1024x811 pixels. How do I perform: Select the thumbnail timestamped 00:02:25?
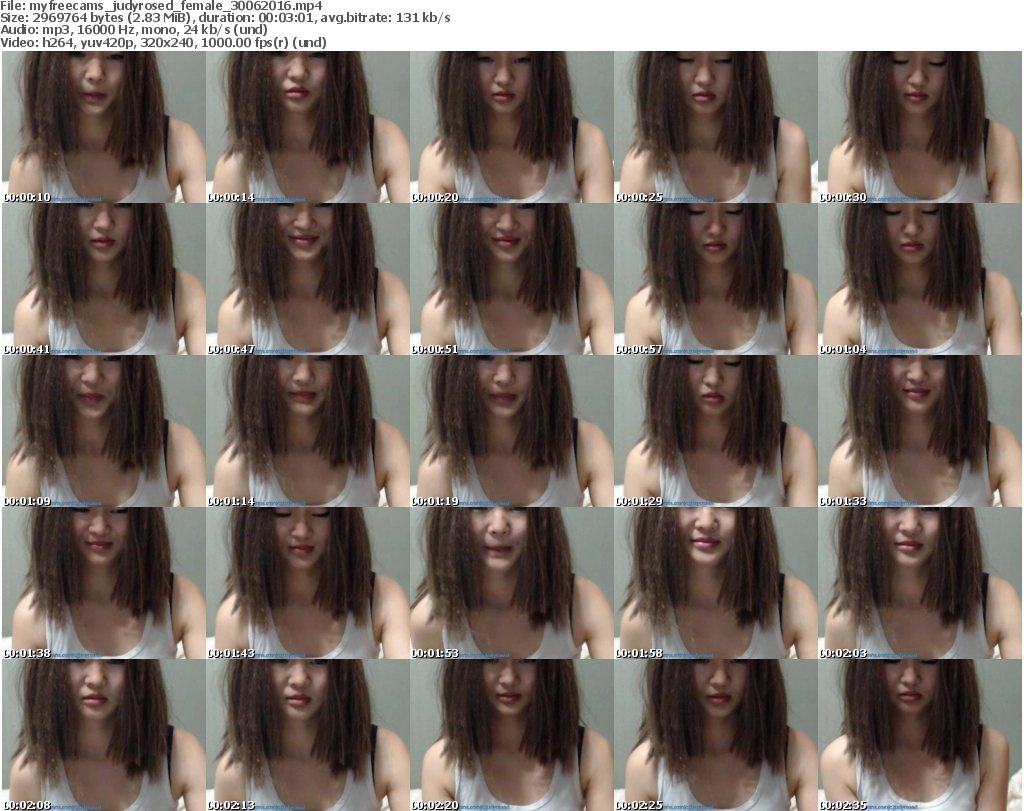(716, 735)
